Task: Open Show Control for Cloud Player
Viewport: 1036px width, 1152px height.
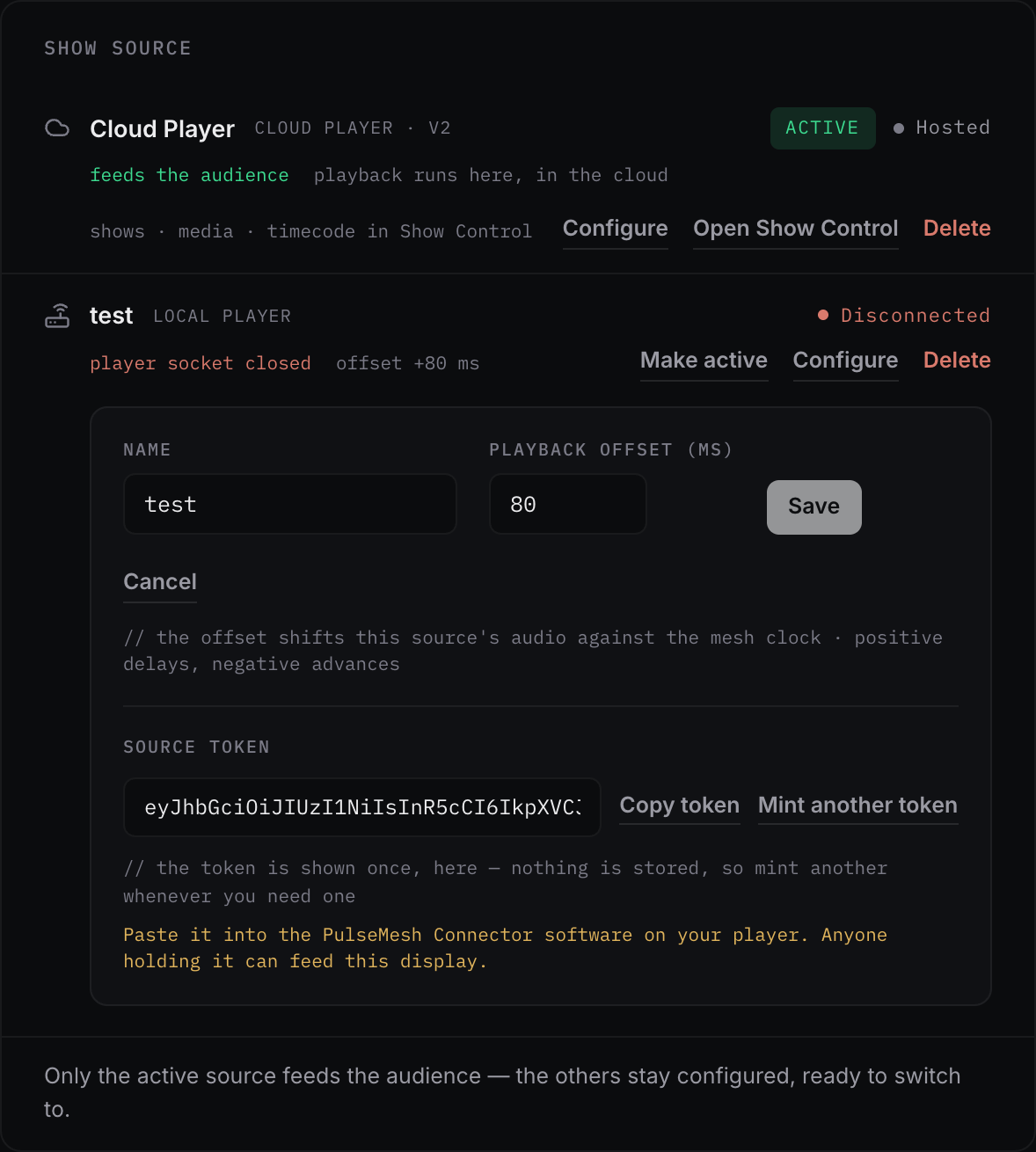Action: pyautogui.click(x=796, y=229)
